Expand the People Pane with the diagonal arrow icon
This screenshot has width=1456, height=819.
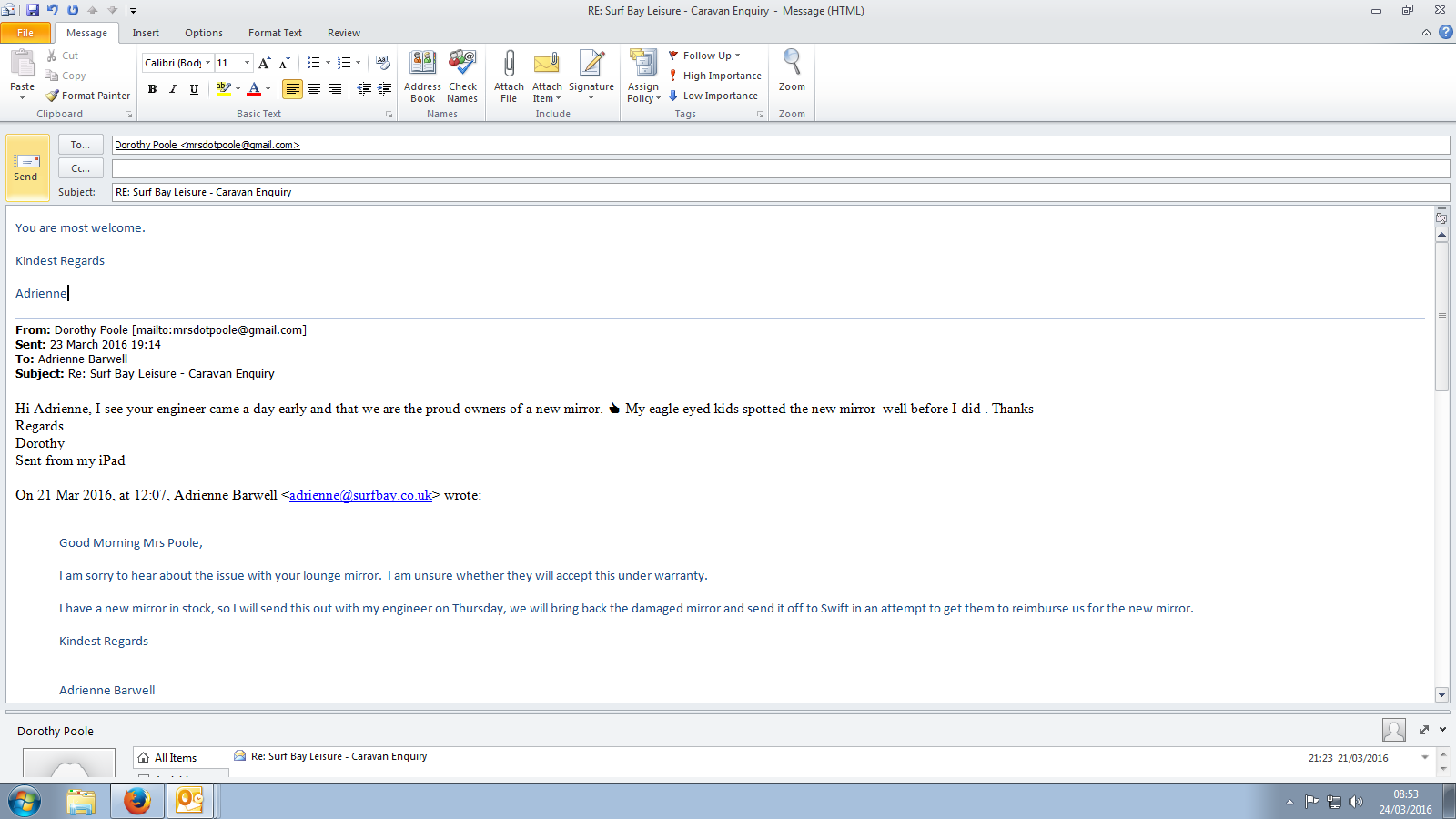pyautogui.click(x=1424, y=730)
